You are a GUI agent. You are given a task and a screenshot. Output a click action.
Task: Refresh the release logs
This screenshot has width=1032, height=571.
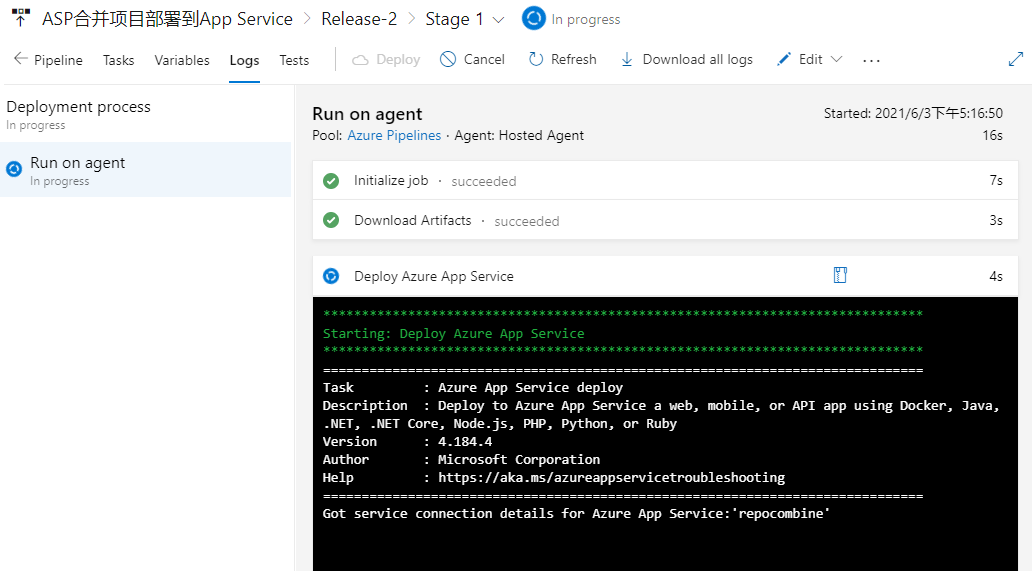tap(573, 59)
